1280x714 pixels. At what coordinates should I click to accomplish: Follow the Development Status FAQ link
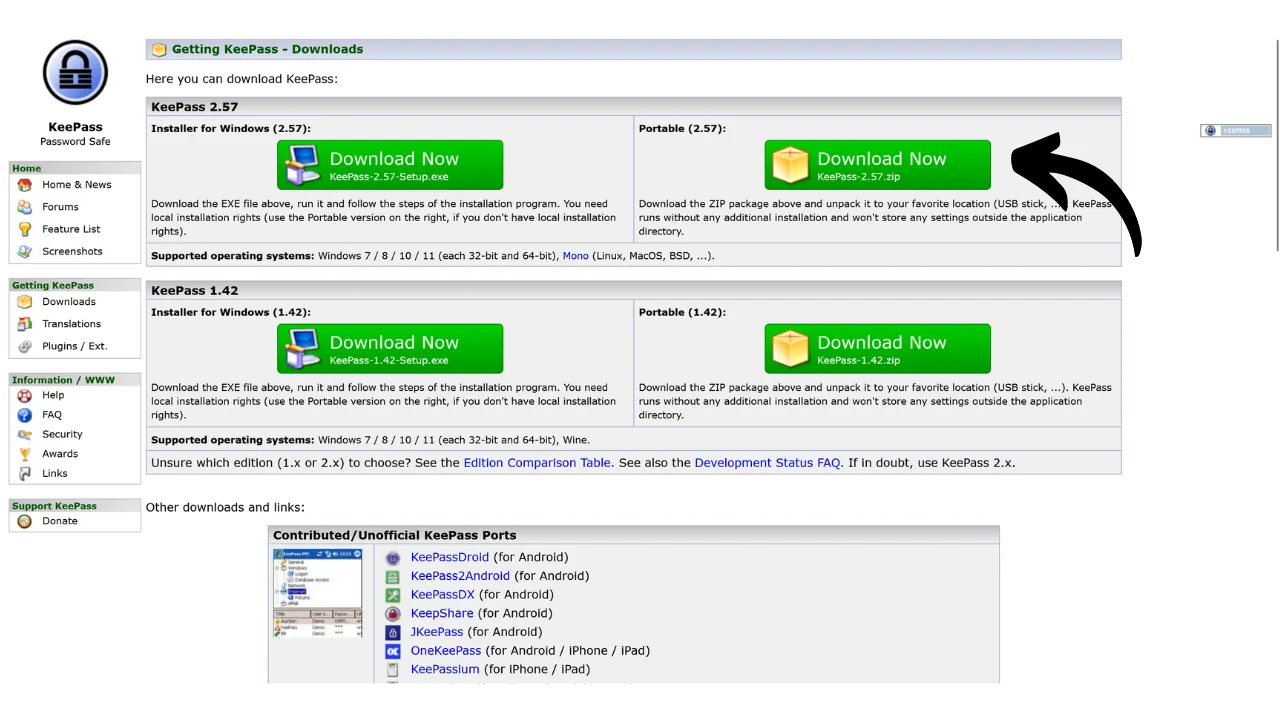pyautogui.click(x=767, y=462)
